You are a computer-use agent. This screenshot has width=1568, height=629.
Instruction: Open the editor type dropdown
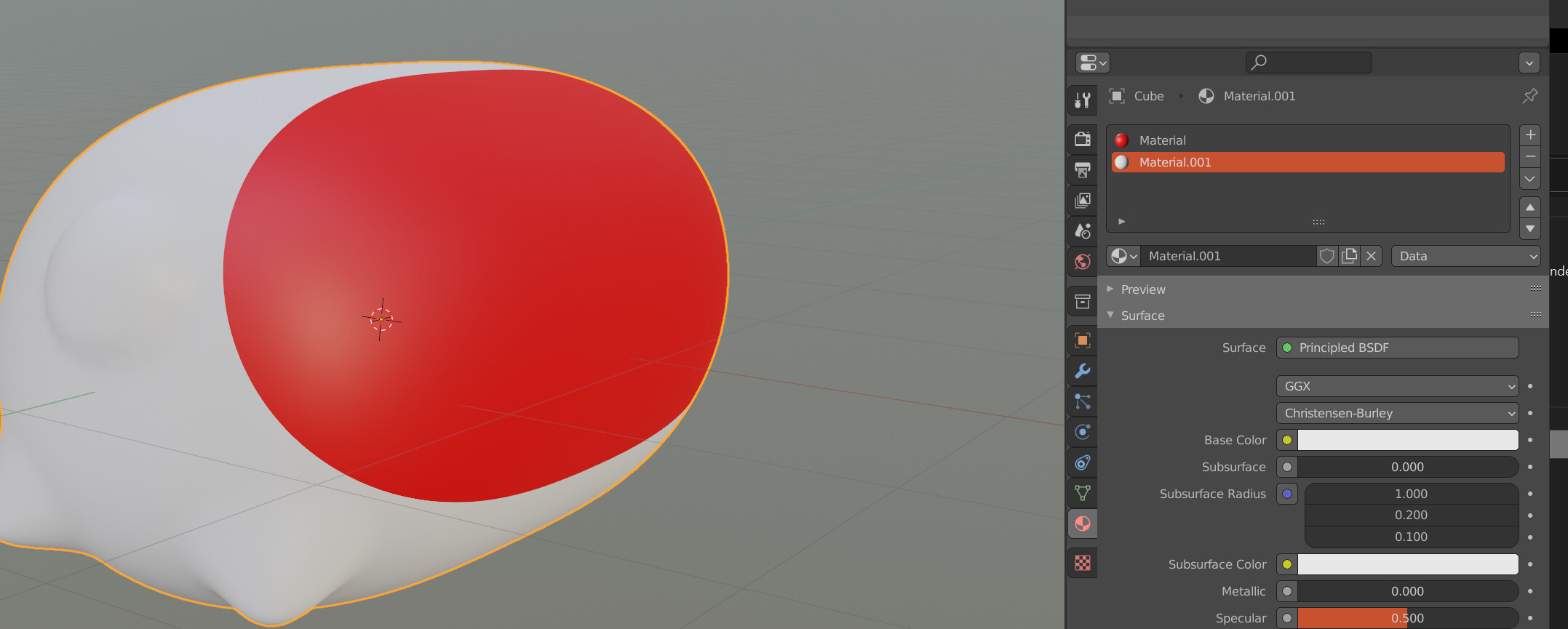pos(1093,63)
